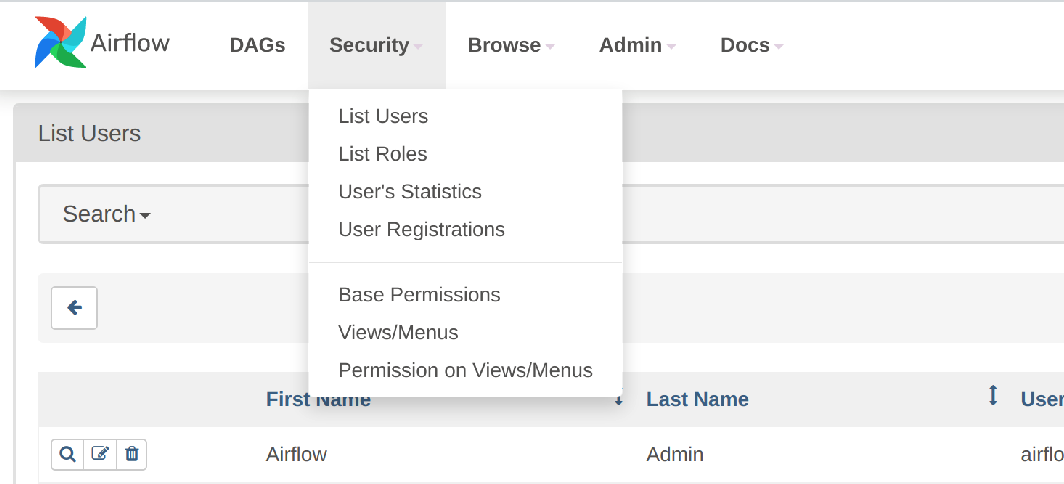Click the Airflow pinwheel logo
Screen dimensions: 1064x484
tap(60, 42)
